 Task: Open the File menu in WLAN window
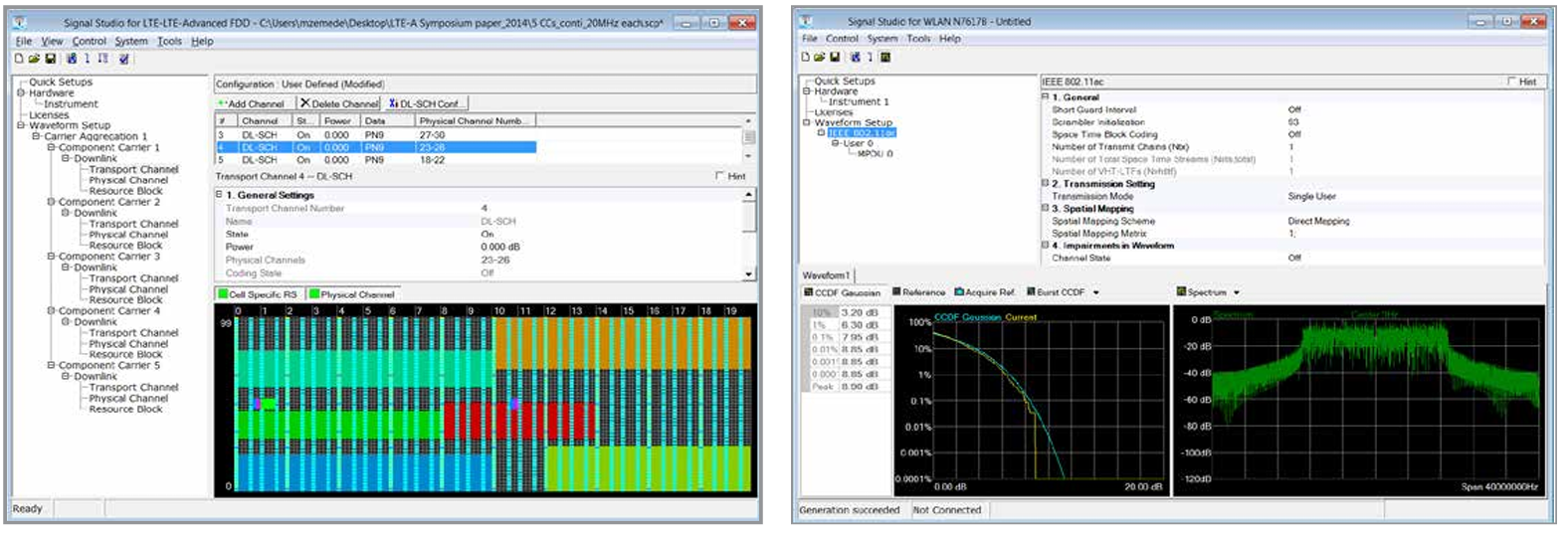810,39
